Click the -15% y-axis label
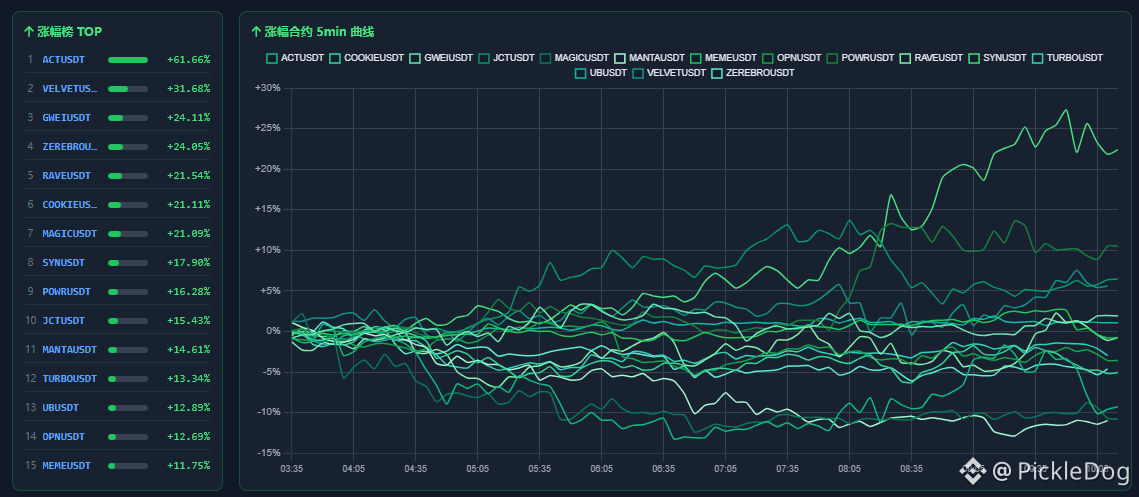The width and height of the screenshot is (1139, 497). tap(268, 453)
